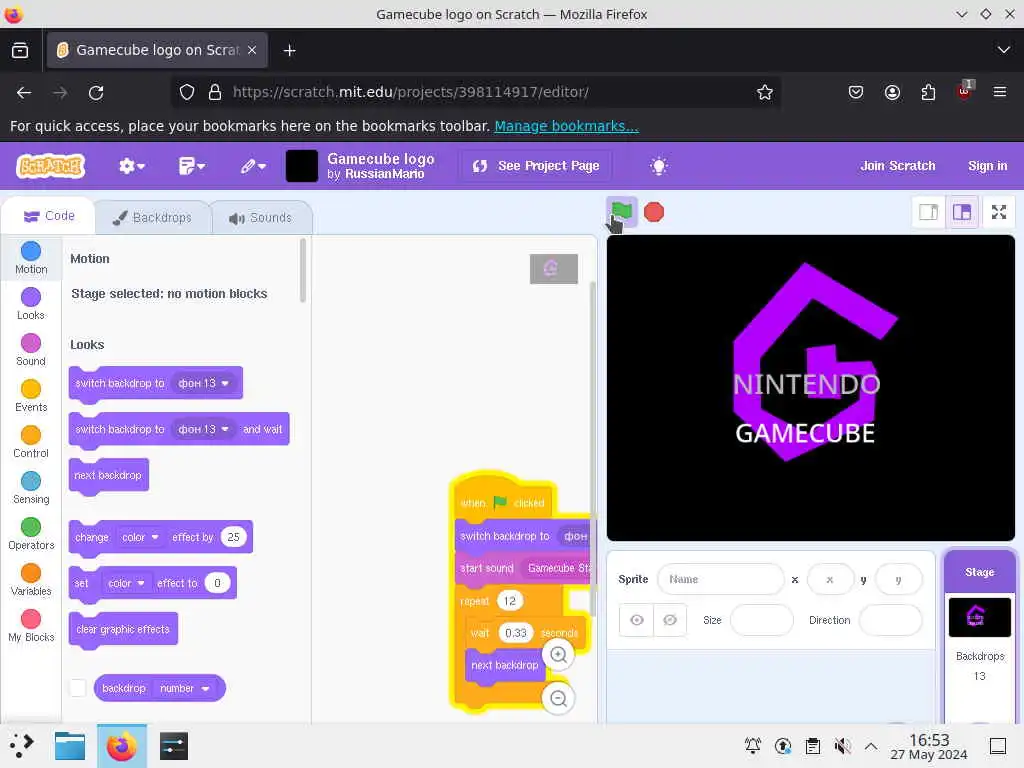Image resolution: width=1024 pixels, height=768 pixels.
Task: Open the File menu dropdown
Action: tap(191, 166)
